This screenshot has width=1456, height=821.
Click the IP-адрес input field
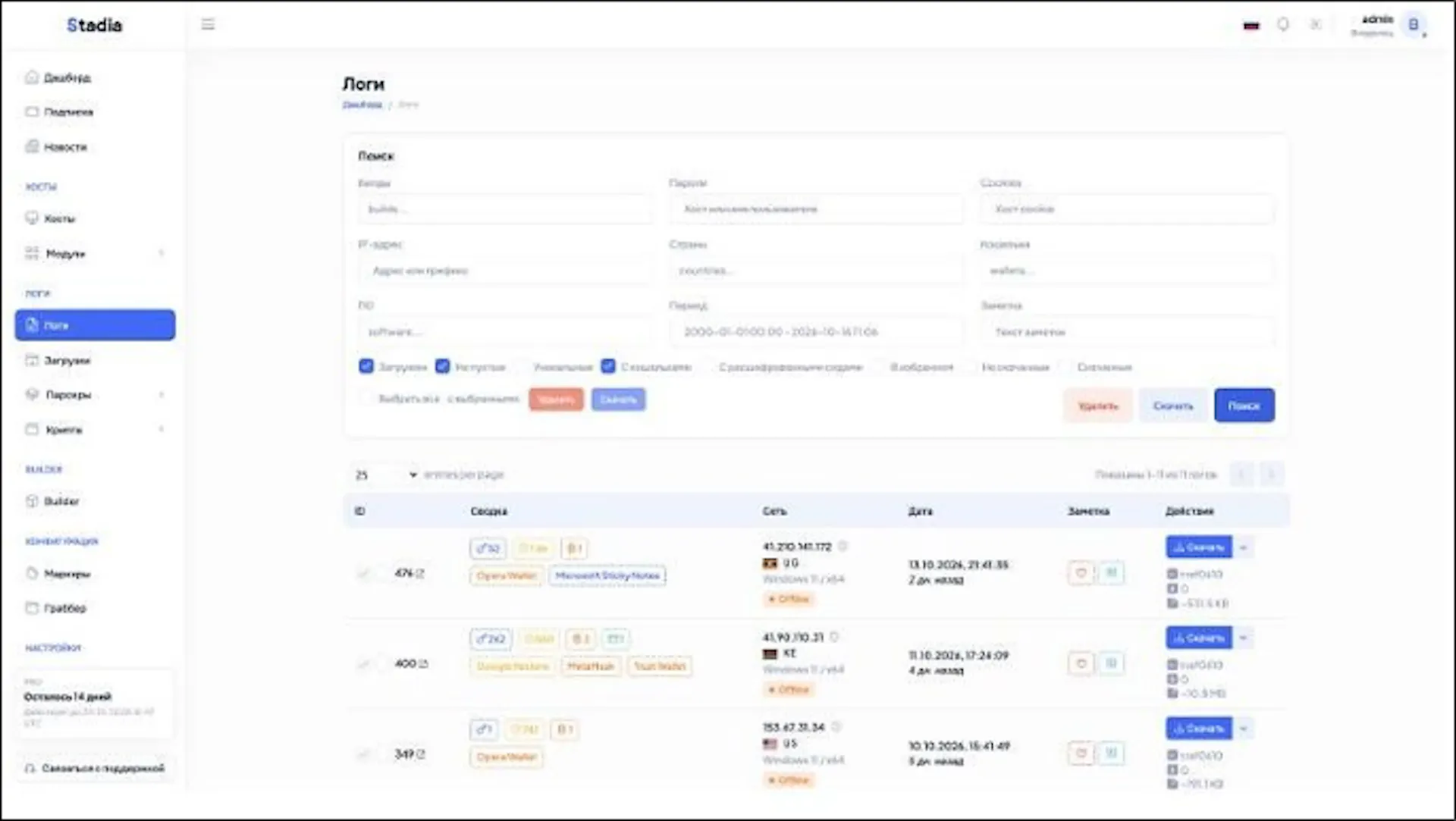pos(504,271)
